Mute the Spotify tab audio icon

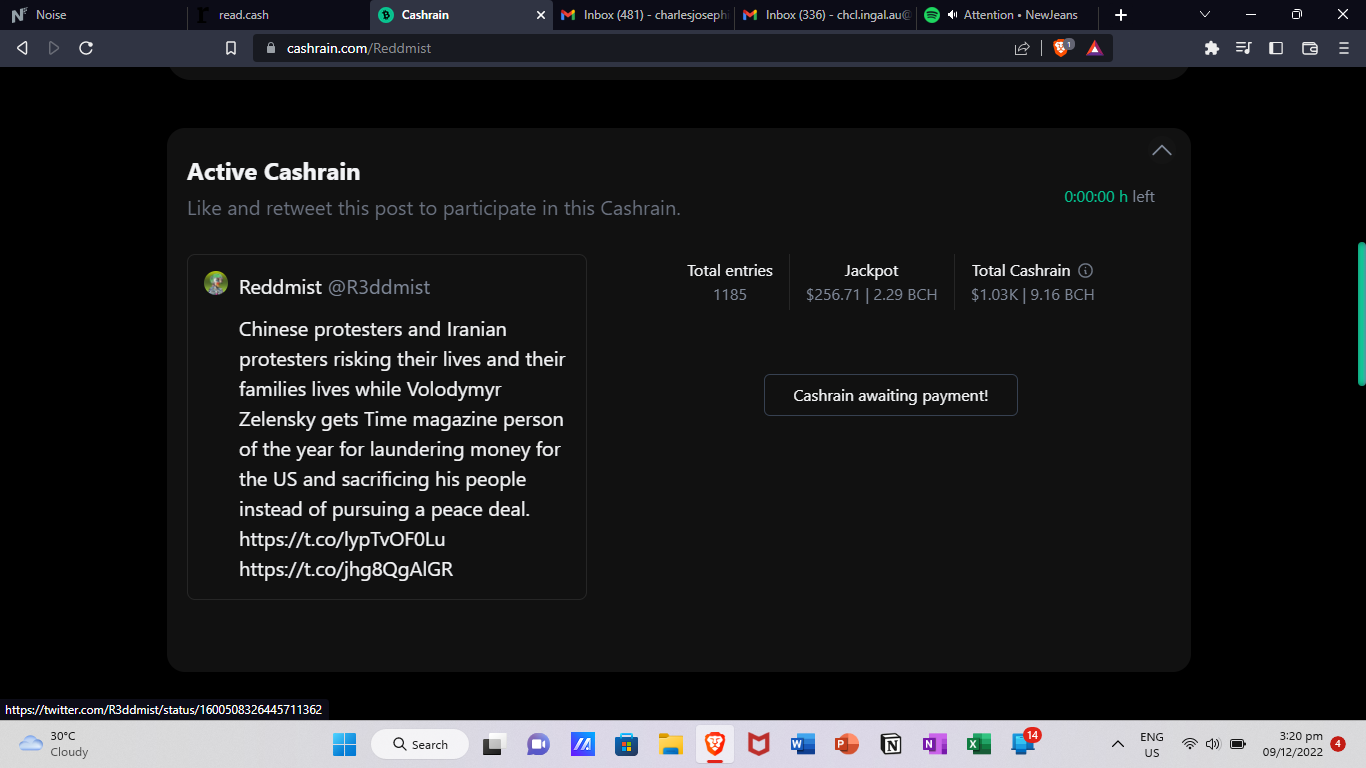tap(953, 15)
